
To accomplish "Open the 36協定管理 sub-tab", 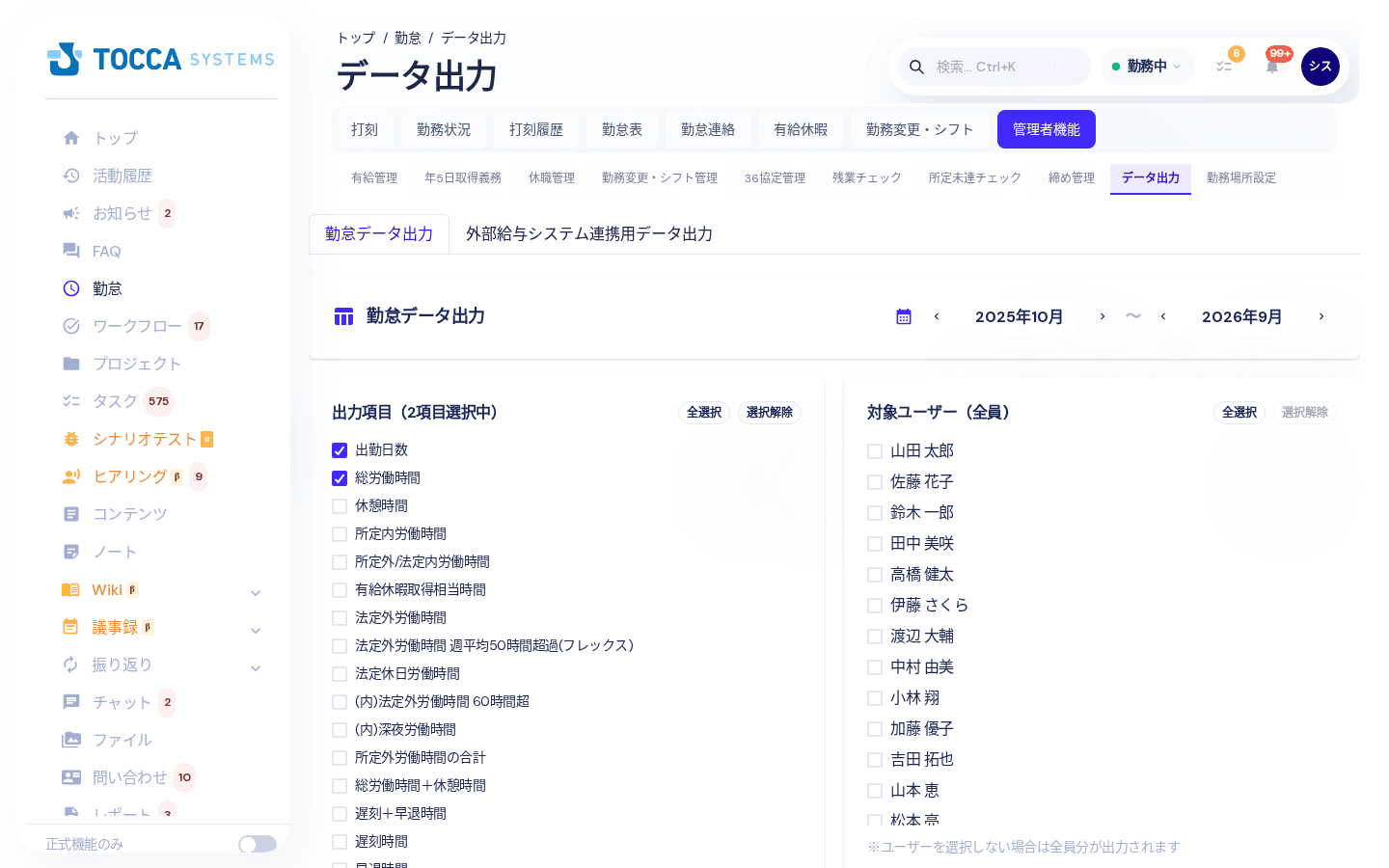I will coord(775,178).
